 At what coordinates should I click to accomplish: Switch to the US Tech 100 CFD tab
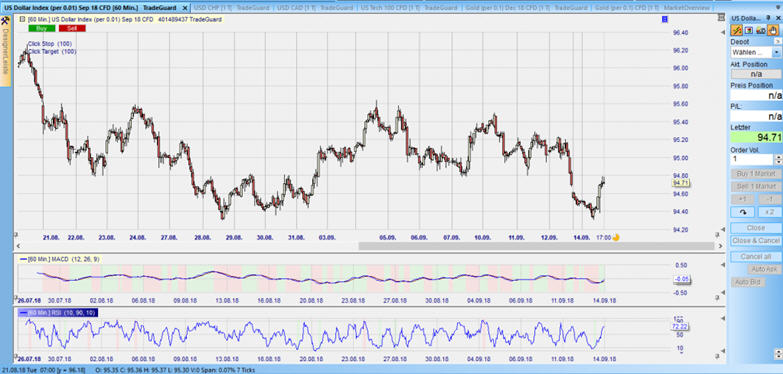[408, 8]
